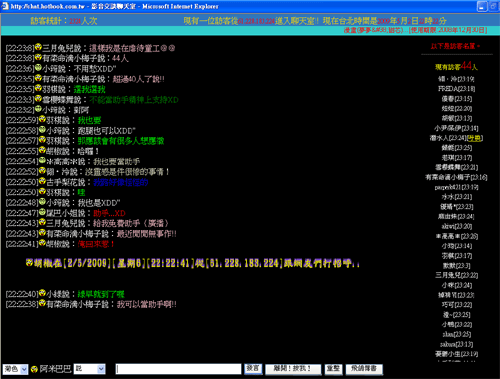Click smiley icon in the 22:22:38 bottom row
The height and width of the screenshot is (379, 500).
(x=42, y=303)
